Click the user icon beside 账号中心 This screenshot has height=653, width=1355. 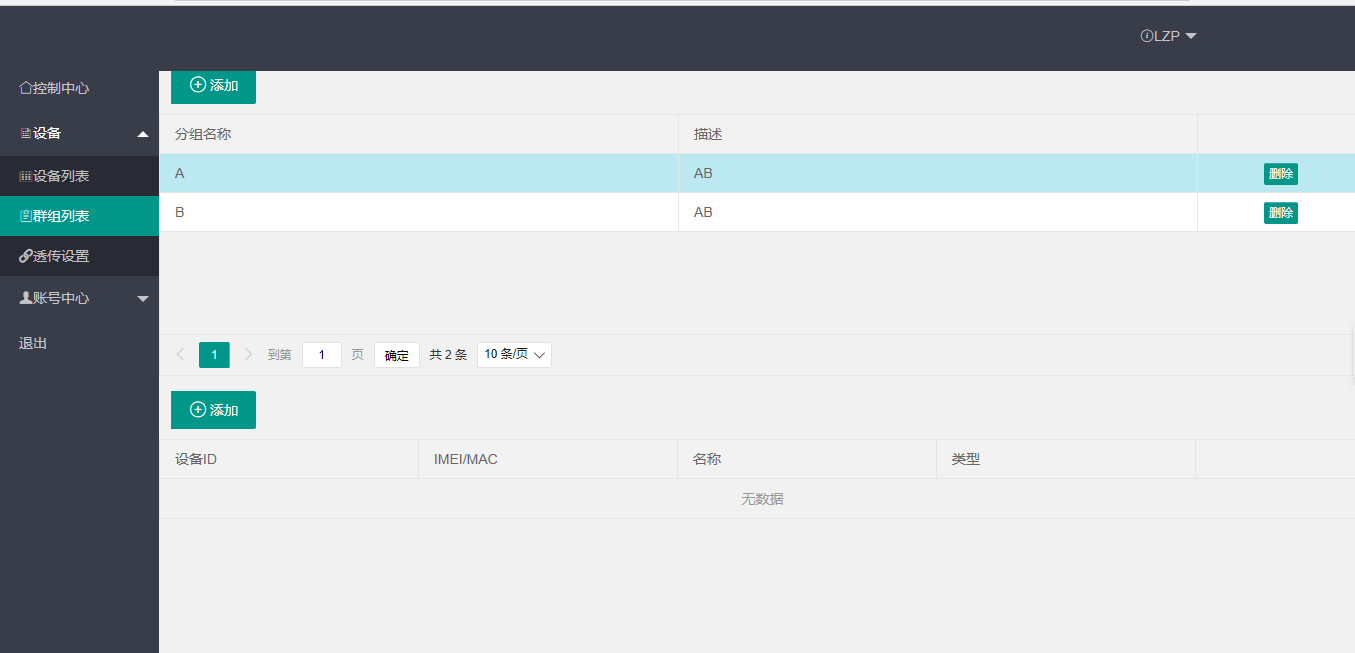[x=25, y=298]
